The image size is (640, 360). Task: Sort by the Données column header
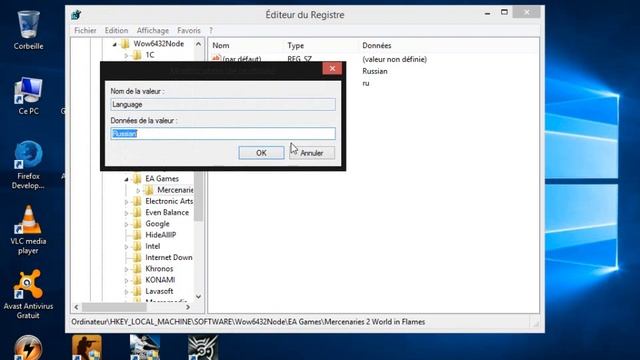tap(377, 46)
